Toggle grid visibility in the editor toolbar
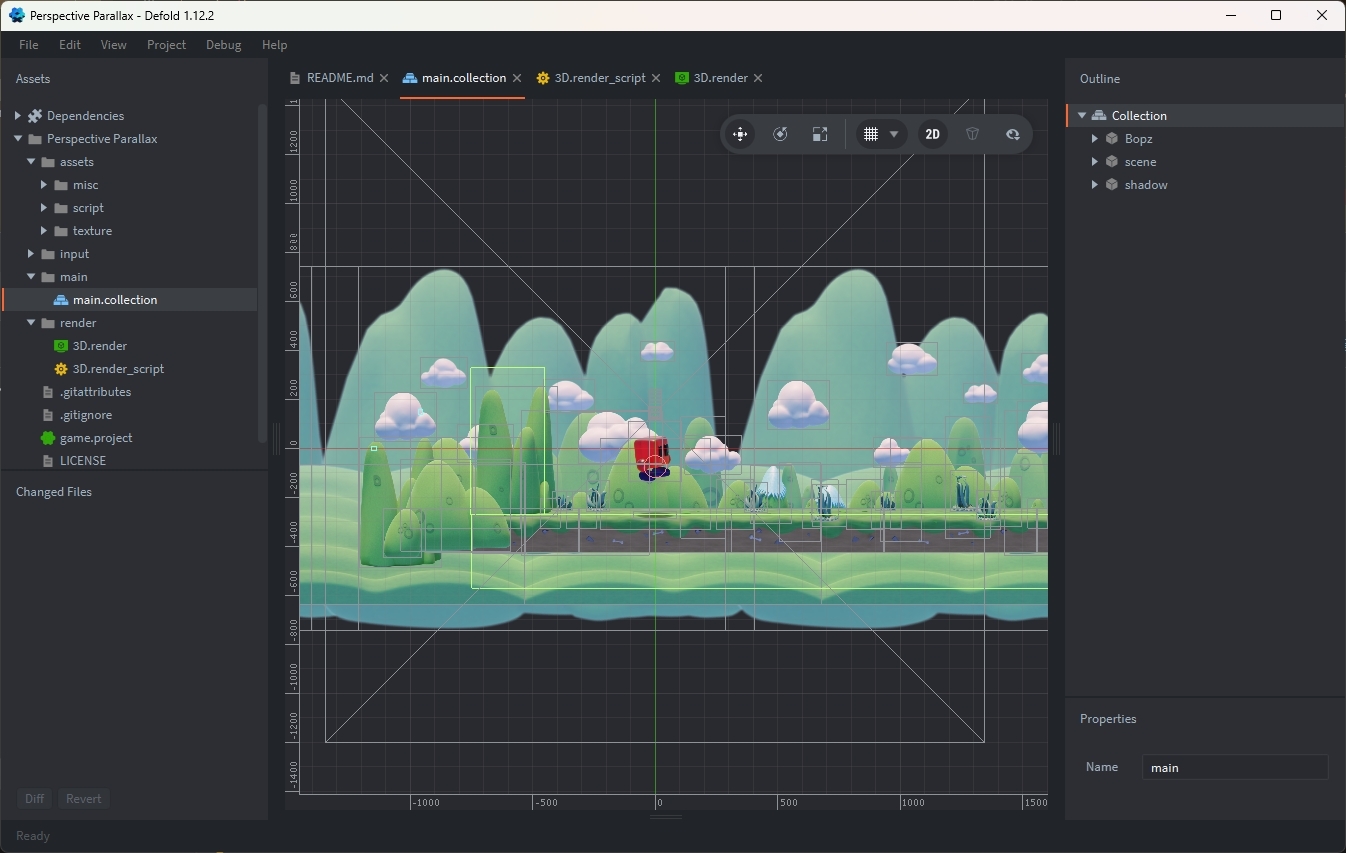This screenshot has width=1346, height=853. click(871, 133)
